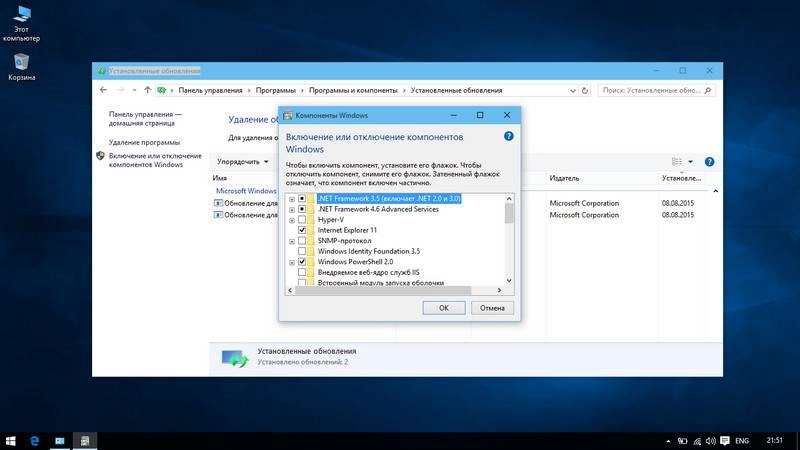Click features list vertical scrollbar thumb
The width and height of the screenshot is (800, 450).
[x=509, y=213]
